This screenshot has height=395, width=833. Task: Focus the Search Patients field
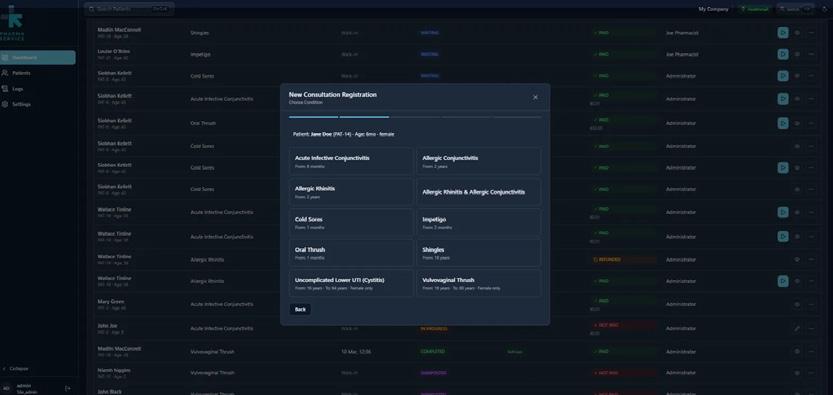point(129,9)
